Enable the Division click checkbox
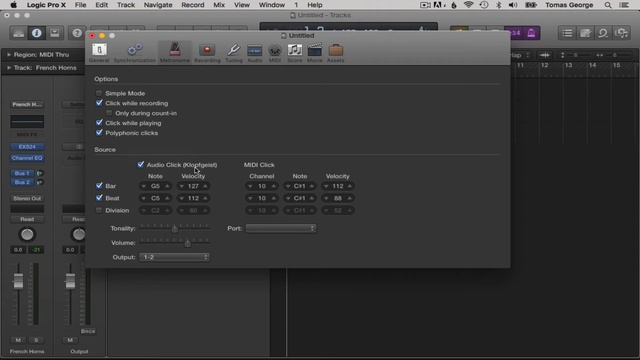Image resolution: width=640 pixels, height=360 pixels. click(x=99, y=210)
